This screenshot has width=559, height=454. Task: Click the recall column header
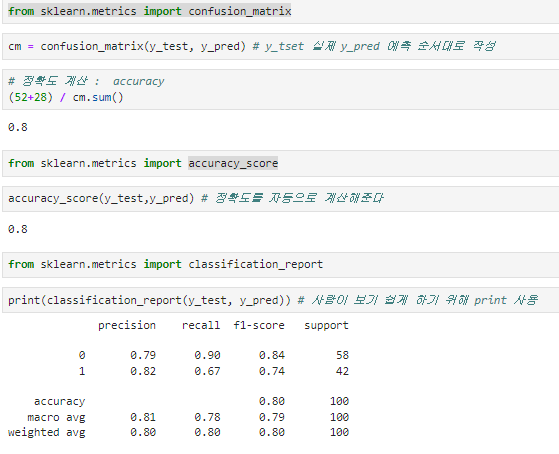point(201,325)
